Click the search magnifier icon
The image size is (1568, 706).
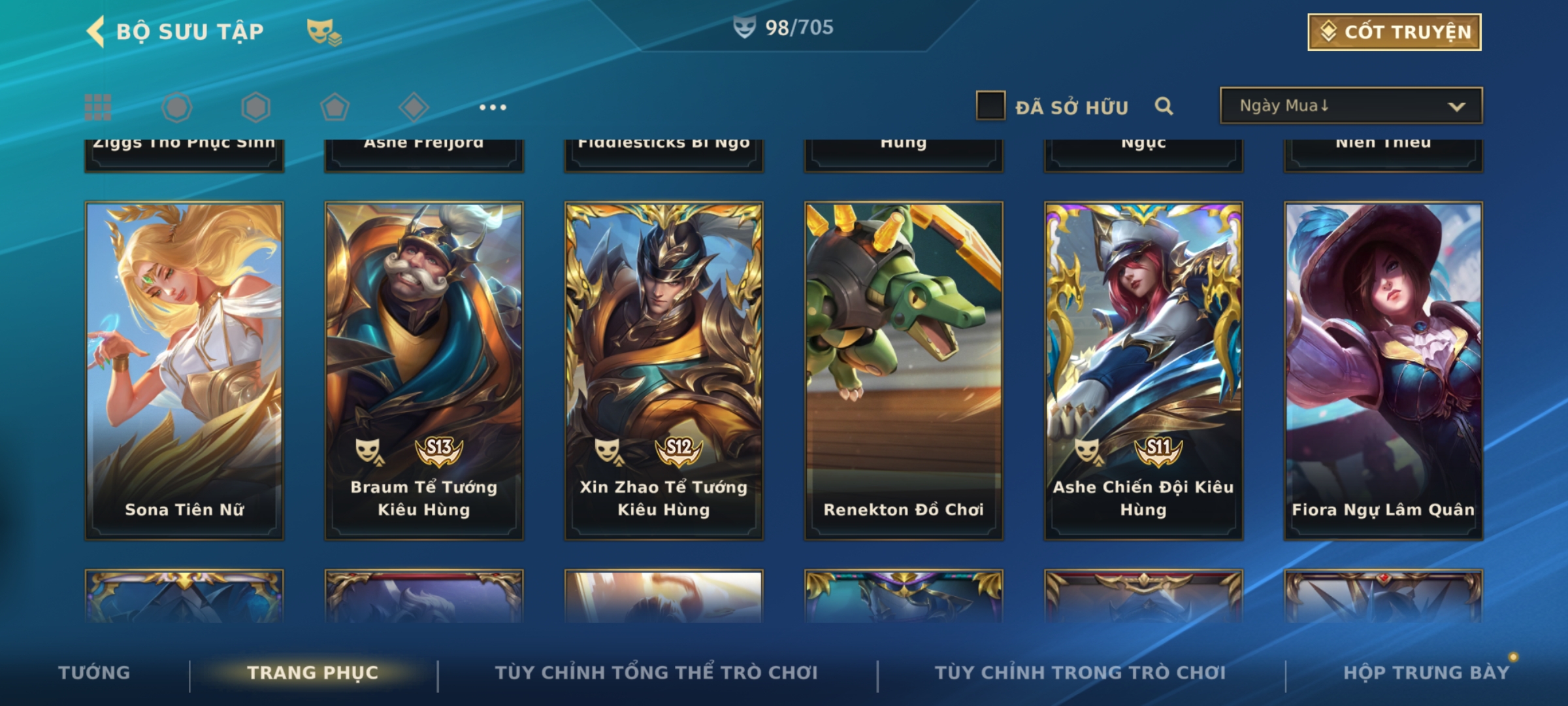coord(1164,106)
